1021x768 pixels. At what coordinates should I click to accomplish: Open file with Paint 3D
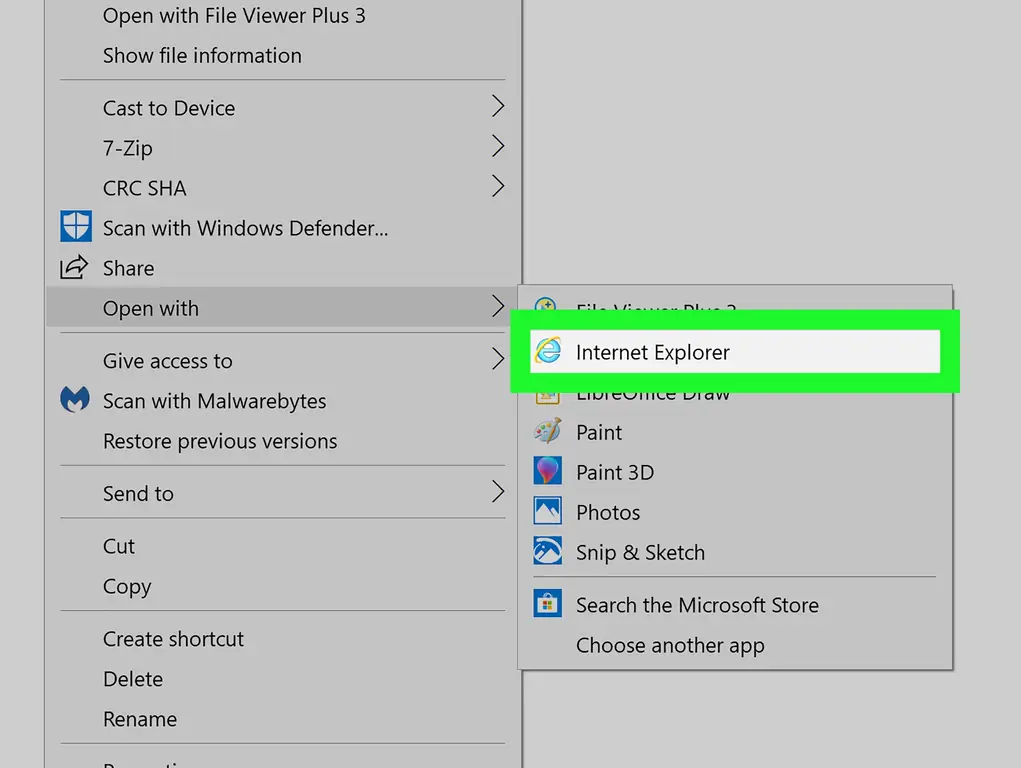coord(735,472)
